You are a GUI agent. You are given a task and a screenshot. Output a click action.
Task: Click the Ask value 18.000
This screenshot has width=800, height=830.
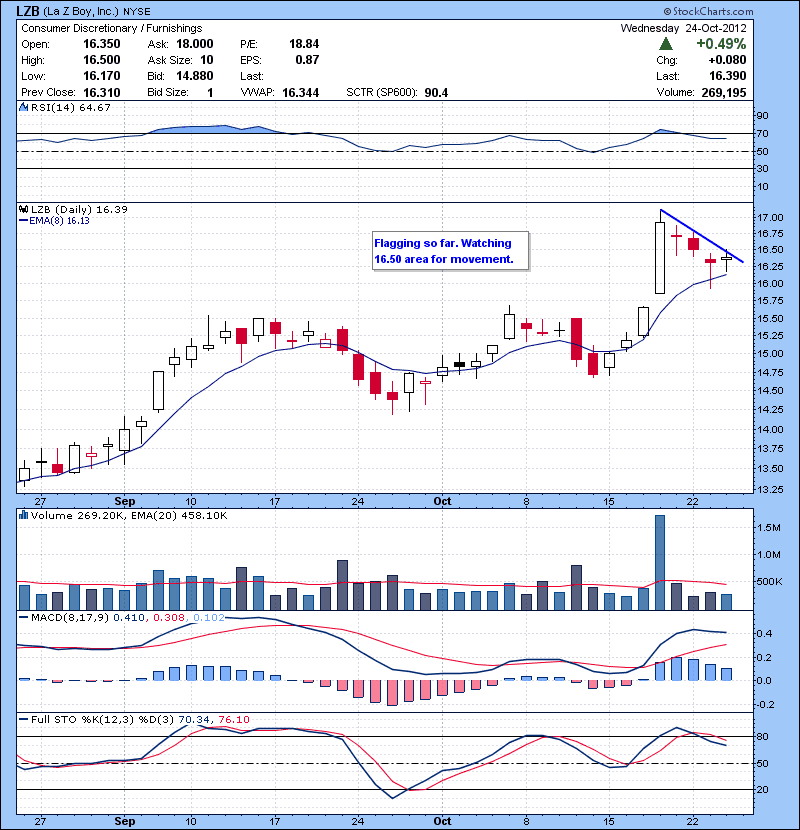click(195, 44)
